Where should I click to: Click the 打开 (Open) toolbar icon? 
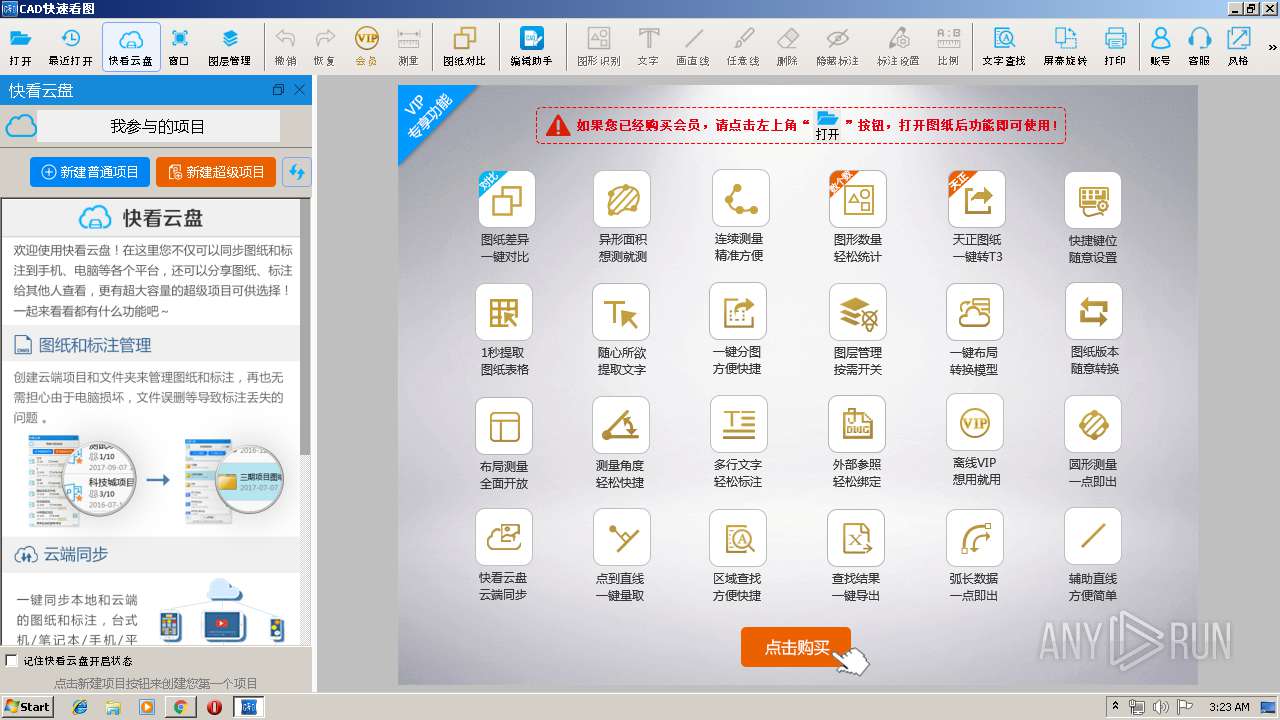click(x=20, y=47)
